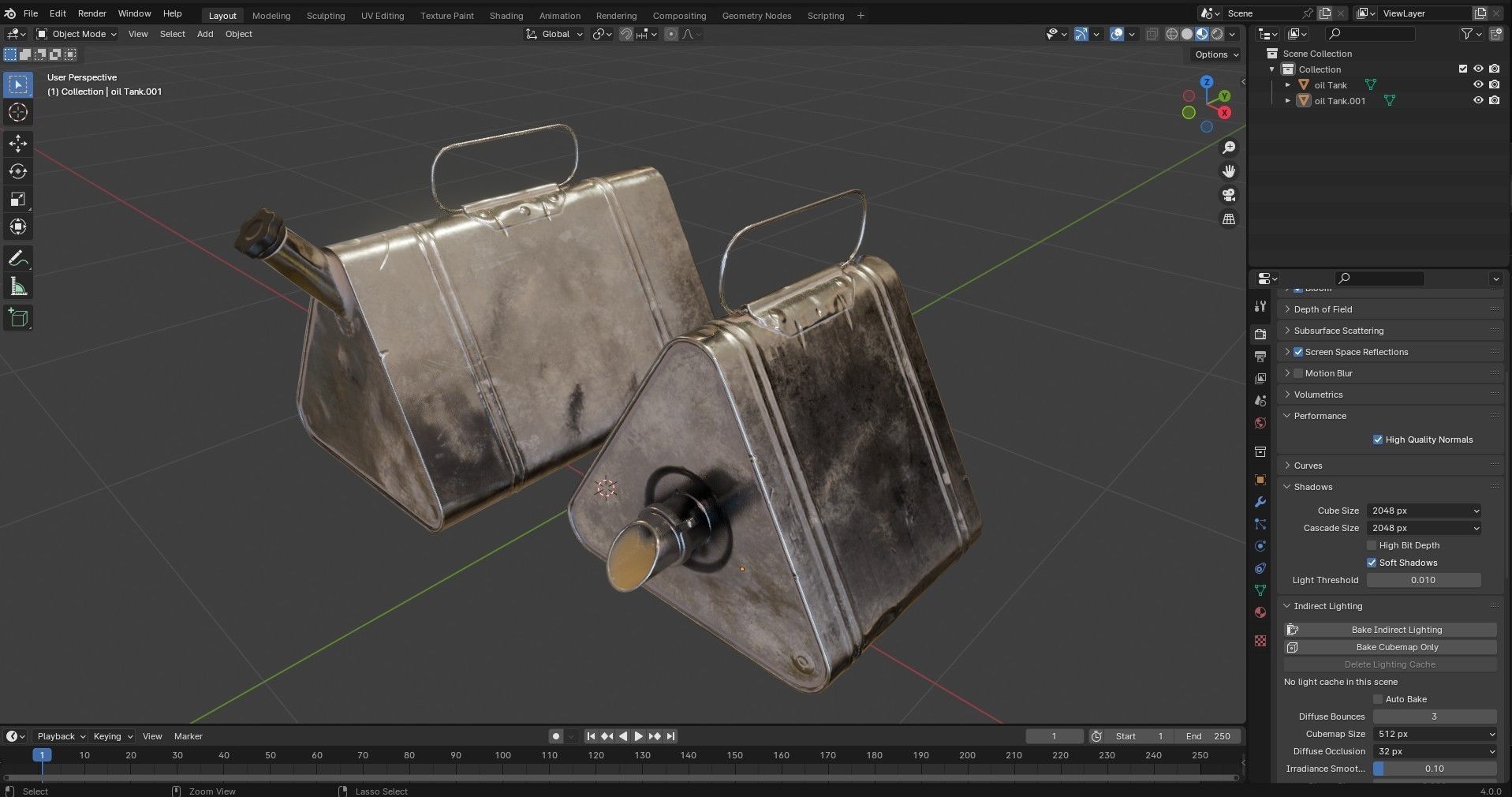Viewport: 1512px width, 797px height.
Task: Open the Options dropdown in viewport
Action: click(1216, 54)
